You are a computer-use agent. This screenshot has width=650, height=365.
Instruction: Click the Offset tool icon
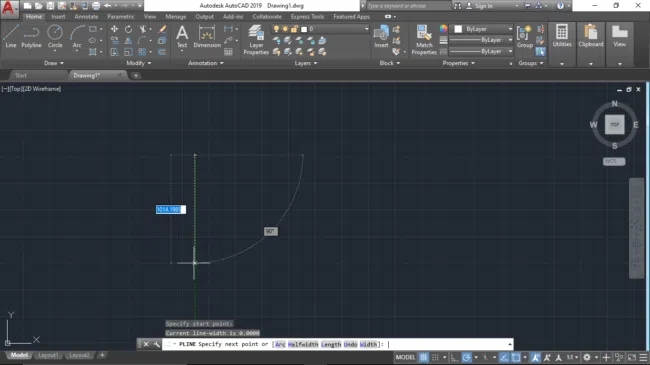pyautogui.click(x=162, y=52)
